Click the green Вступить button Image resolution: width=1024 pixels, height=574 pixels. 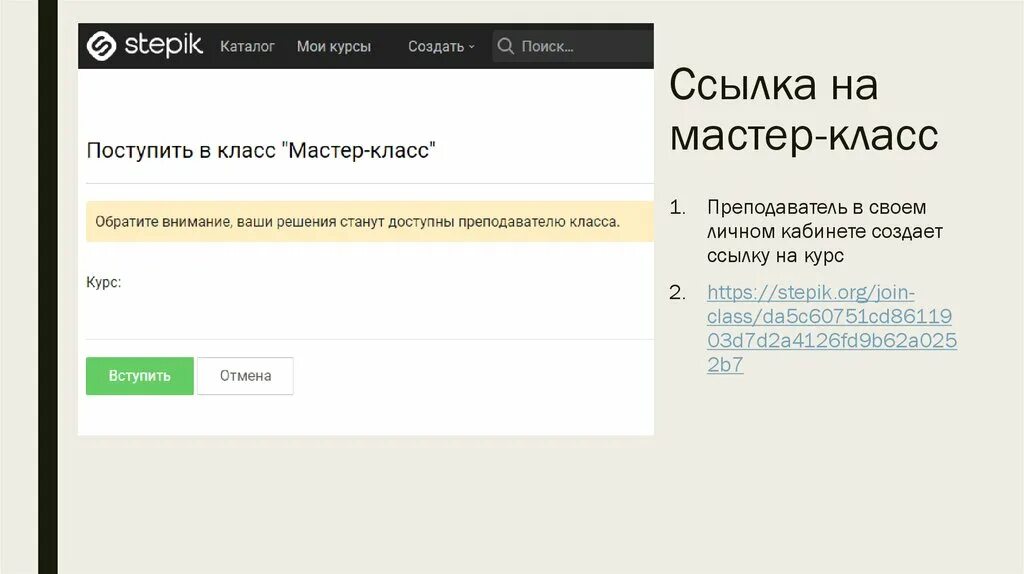coord(140,375)
